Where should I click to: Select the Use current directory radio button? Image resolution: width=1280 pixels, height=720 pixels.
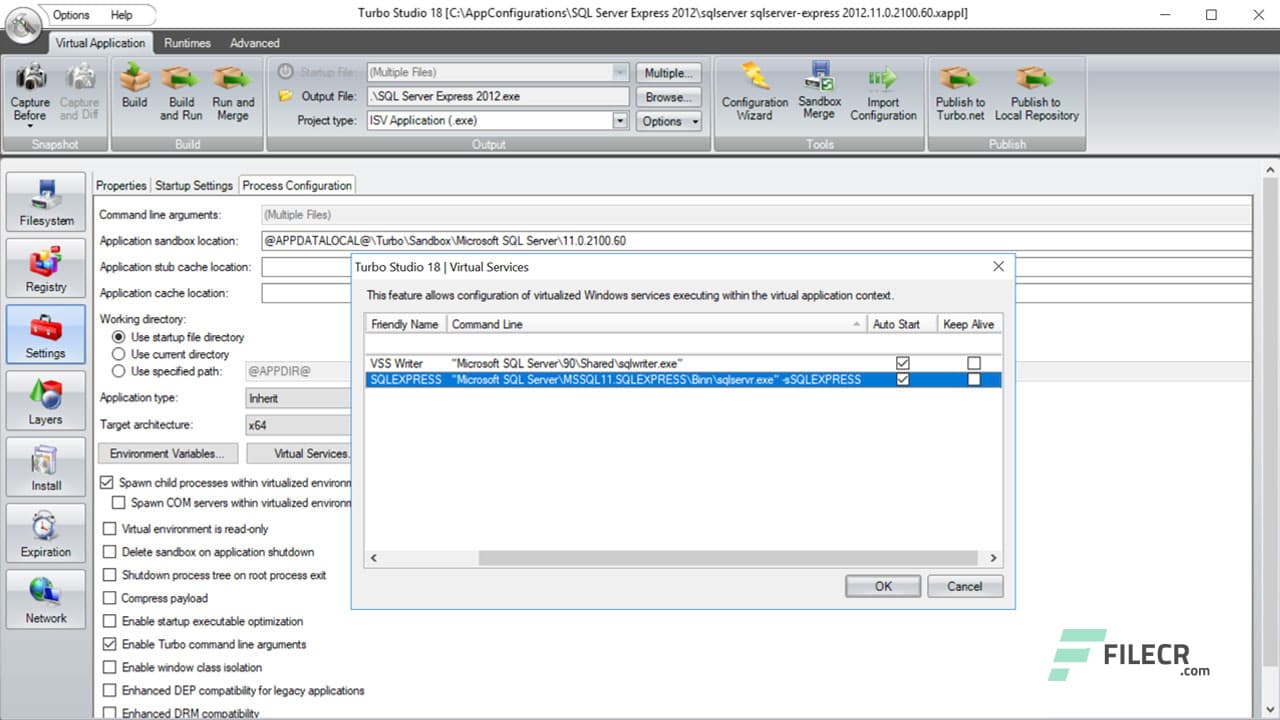tap(118, 354)
